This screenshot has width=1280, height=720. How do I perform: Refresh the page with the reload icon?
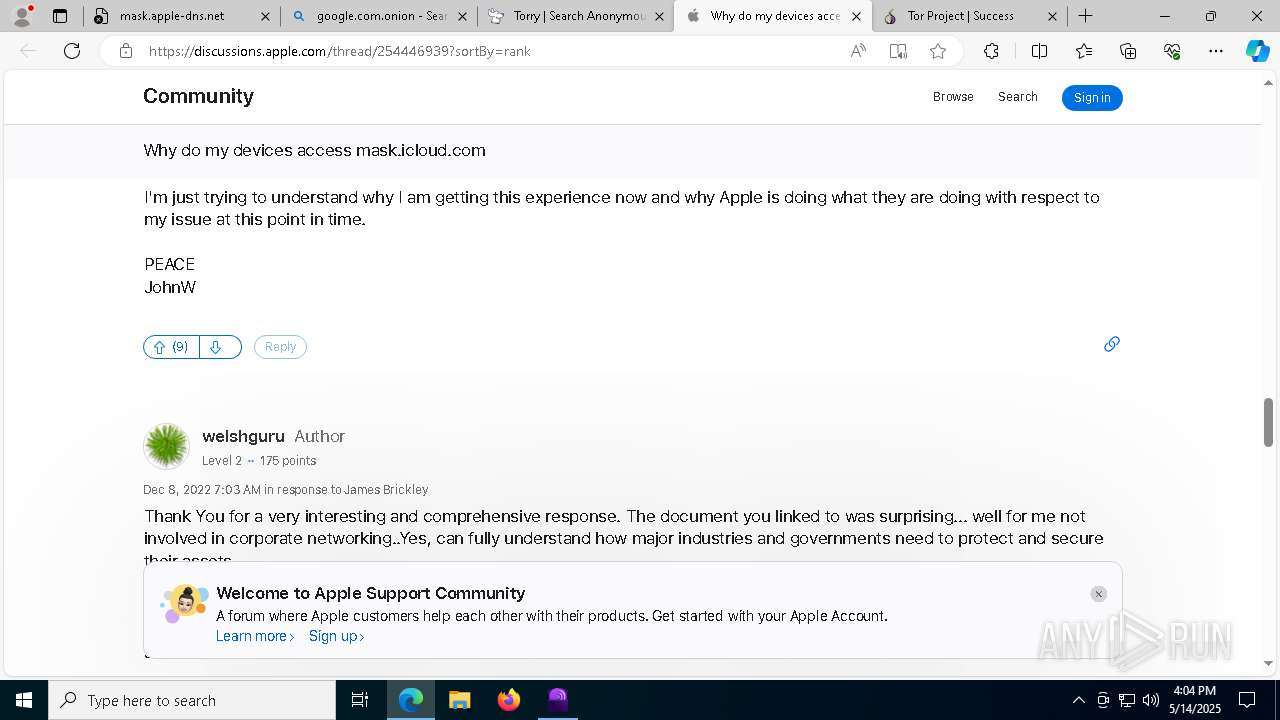coord(72,51)
